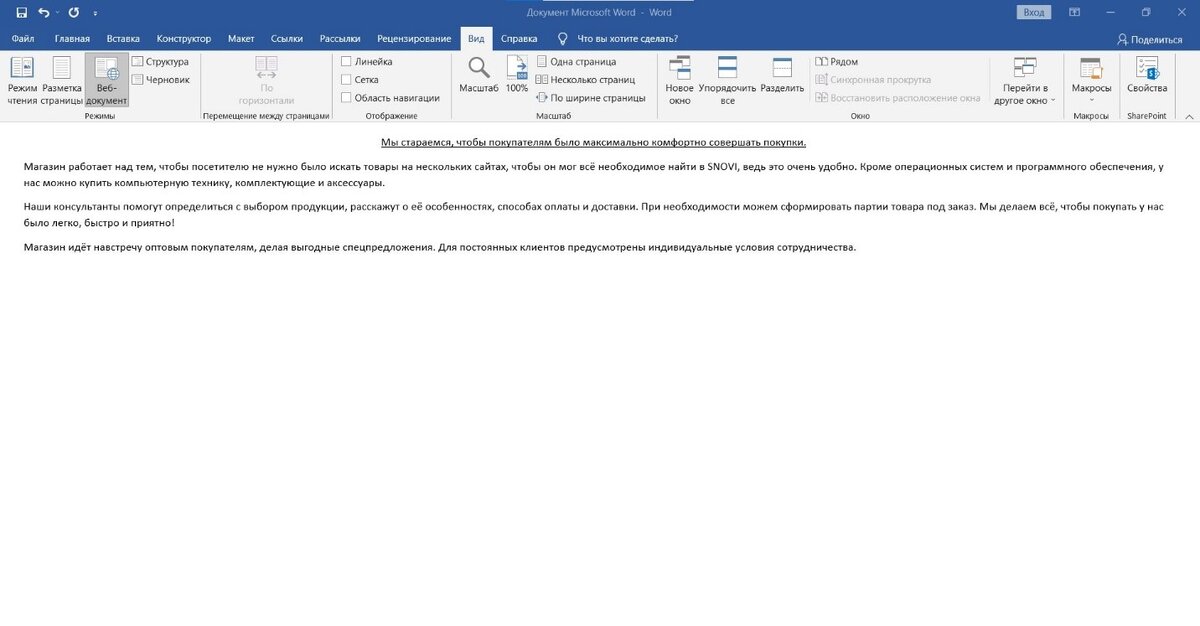Switch to Read Mode (Режим чтения)
This screenshot has width=1200, height=626.
(22, 81)
